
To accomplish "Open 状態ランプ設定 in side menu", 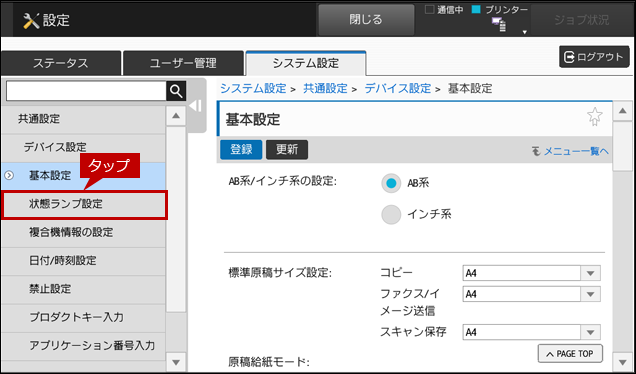I will 84,204.
